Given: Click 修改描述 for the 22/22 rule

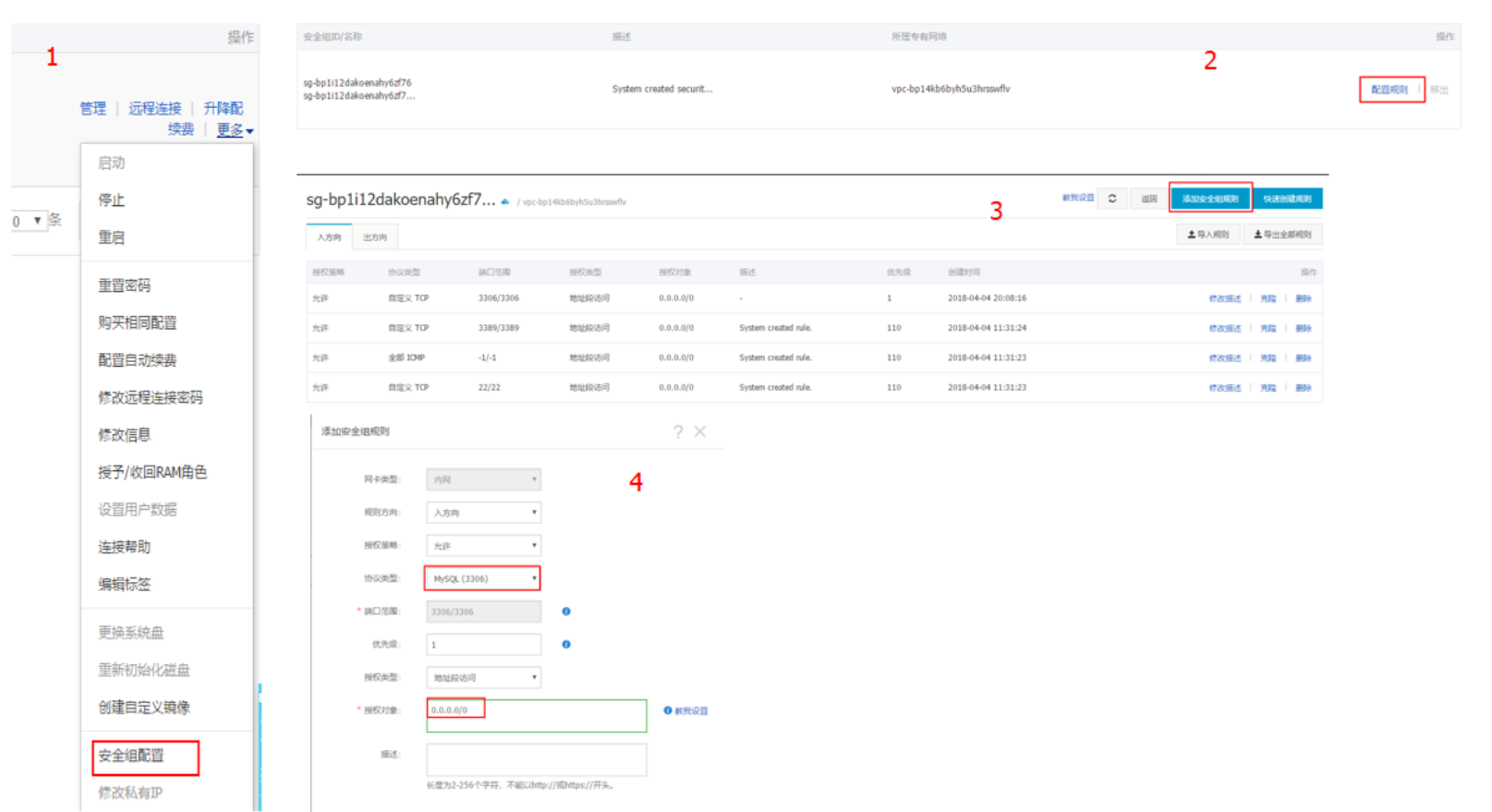Looking at the screenshot, I should [1225, 388].
